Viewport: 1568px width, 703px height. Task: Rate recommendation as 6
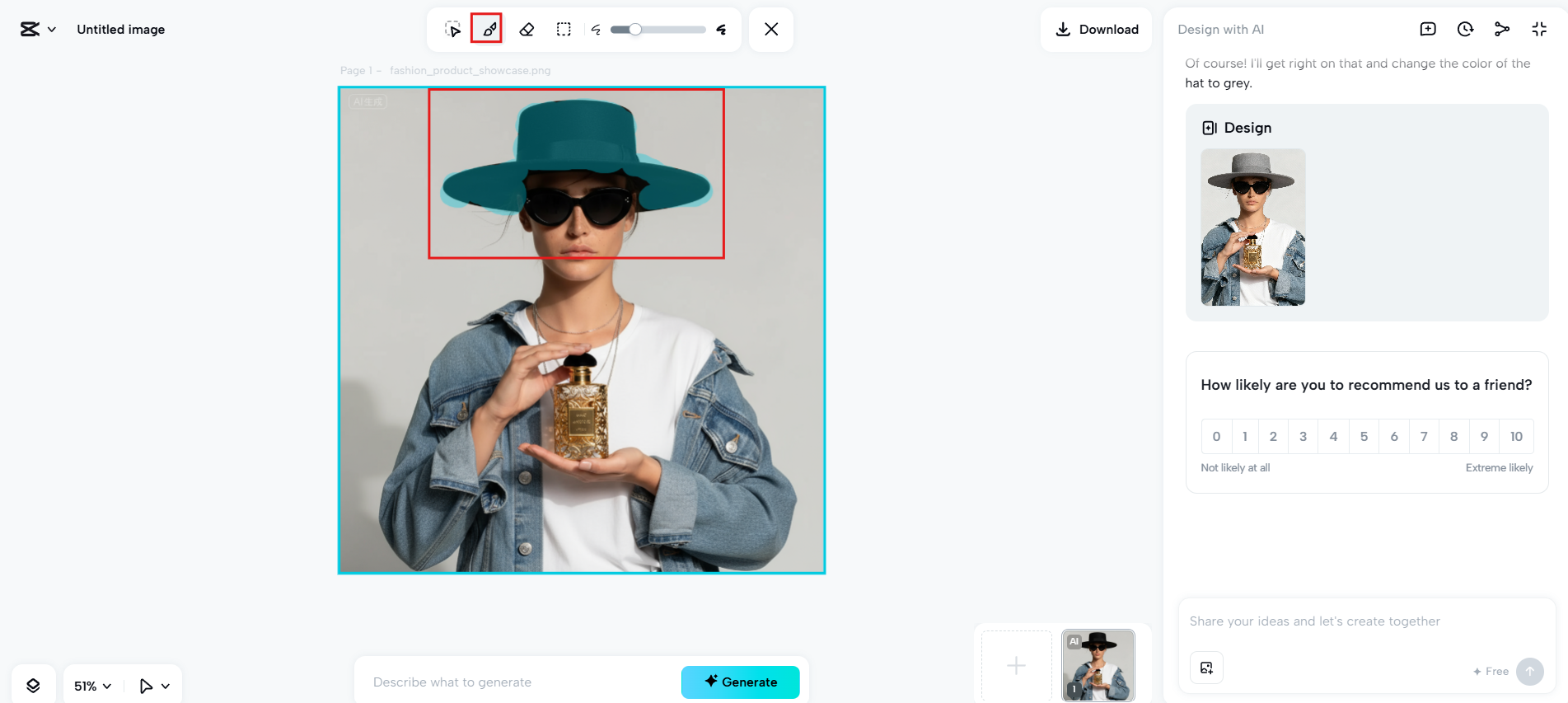click(x=1394, y=437)
